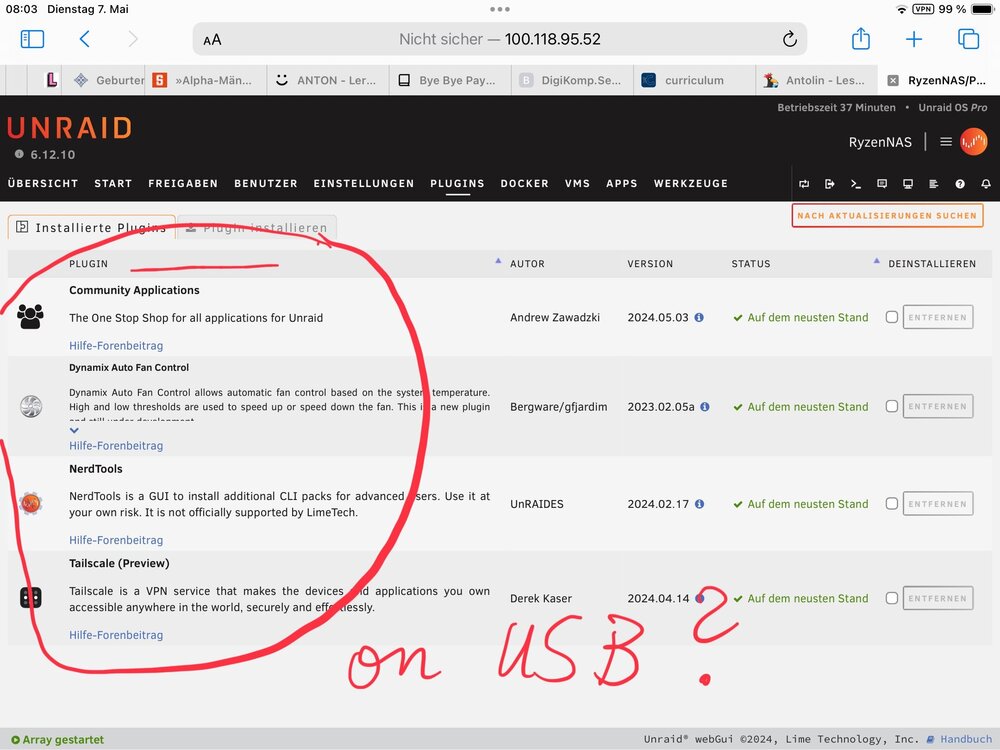Open the APPS menu item
Screen dimensions: 1000x750
click(x=622, y=184)
